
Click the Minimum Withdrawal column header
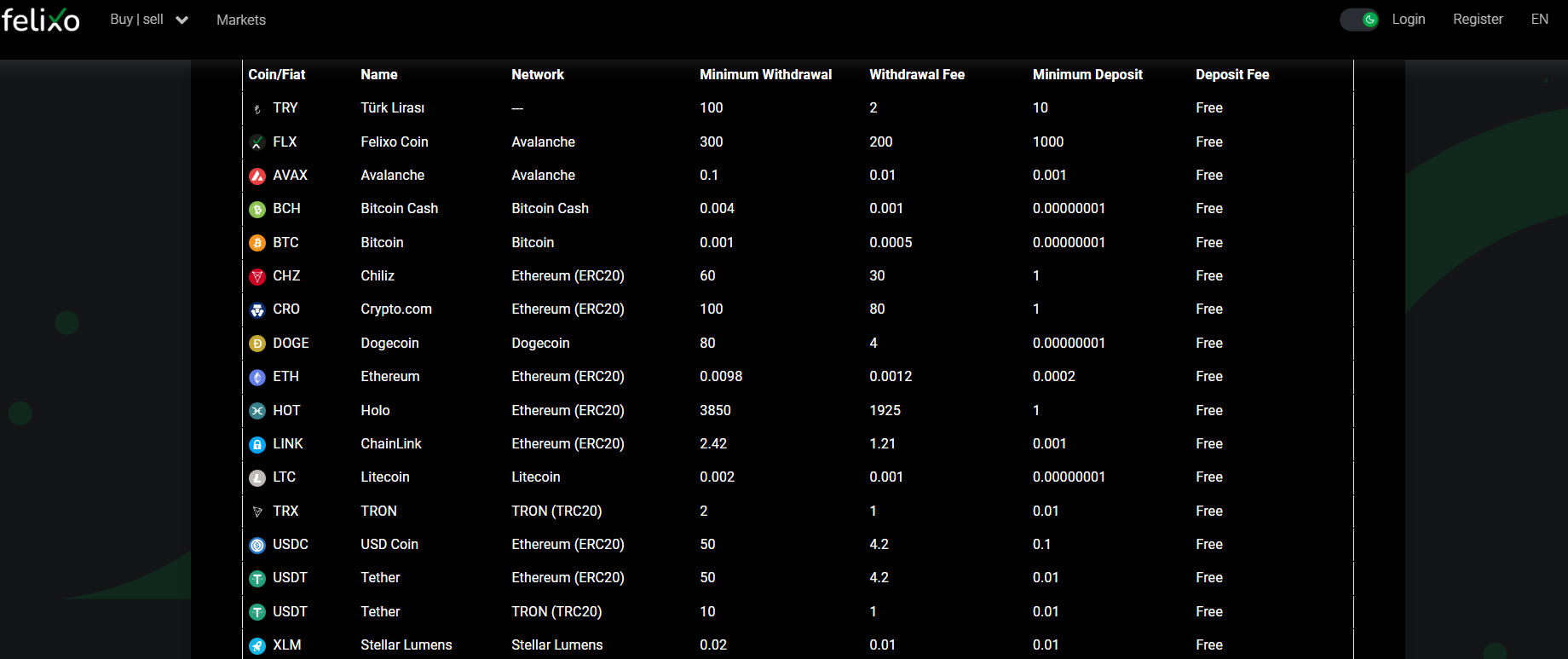point(766,74)
